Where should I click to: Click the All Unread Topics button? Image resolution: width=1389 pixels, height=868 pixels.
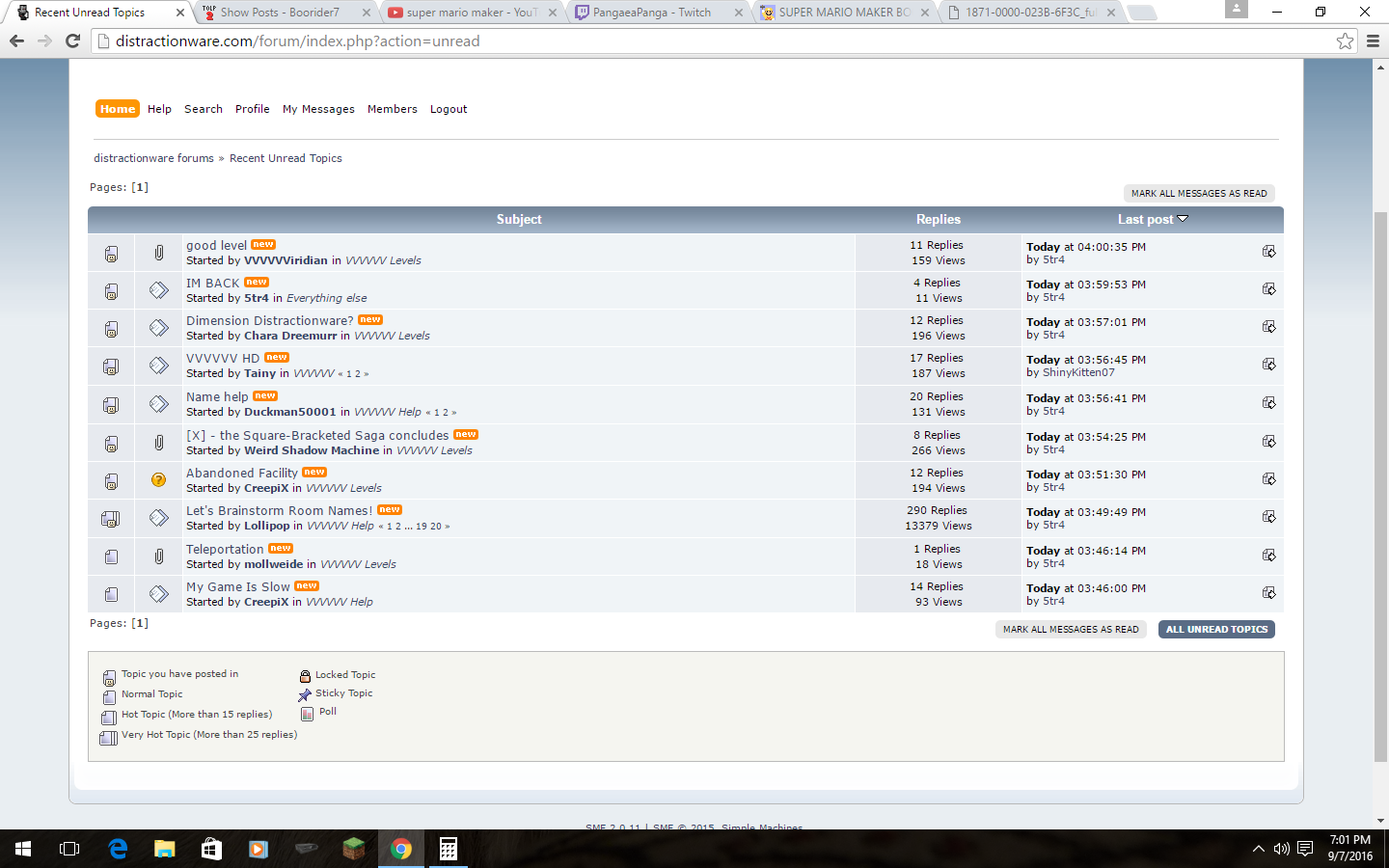click(1216, 630)
